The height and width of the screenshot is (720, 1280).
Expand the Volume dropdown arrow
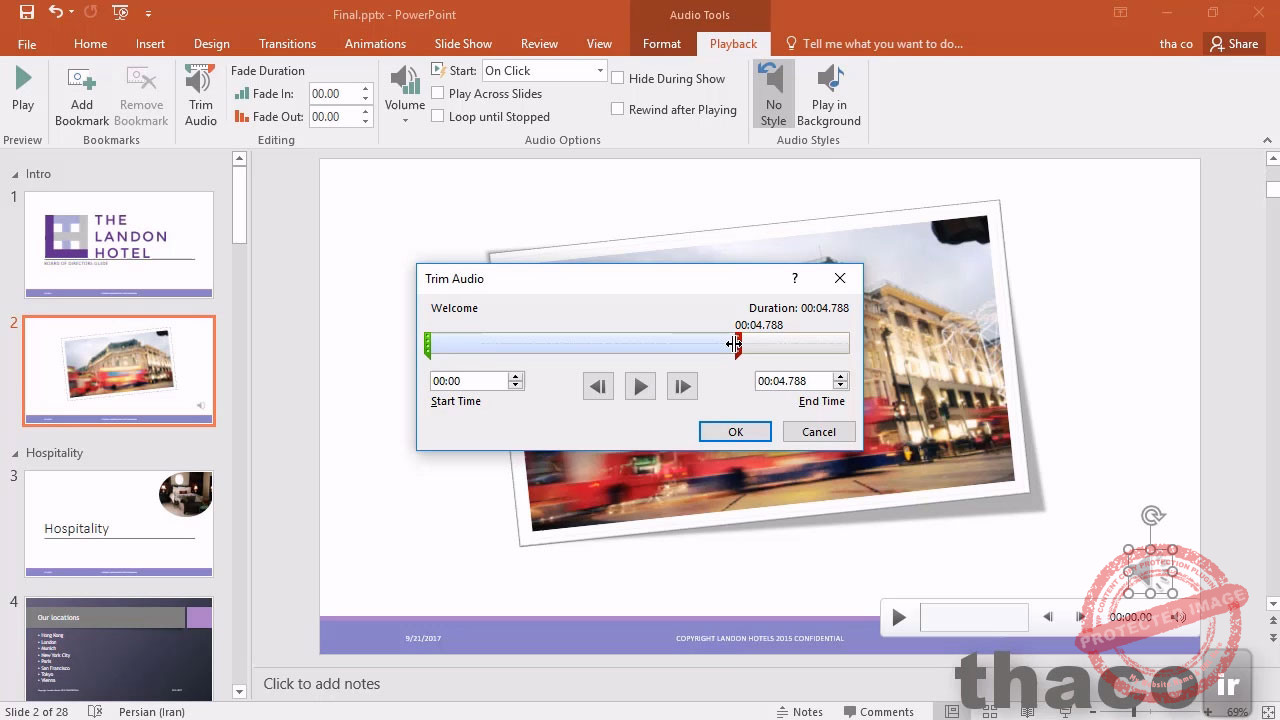tap(405, 120)
